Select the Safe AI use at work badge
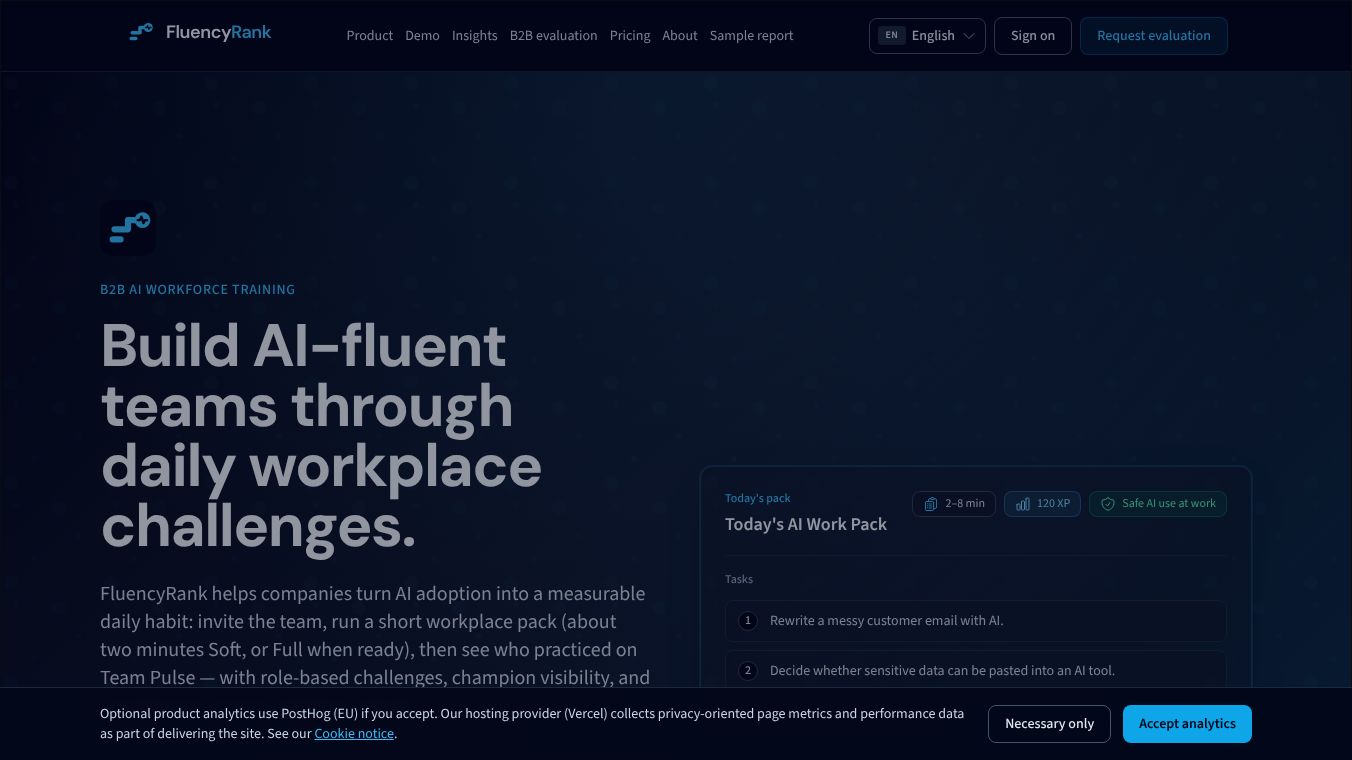 coord(1158,504)
